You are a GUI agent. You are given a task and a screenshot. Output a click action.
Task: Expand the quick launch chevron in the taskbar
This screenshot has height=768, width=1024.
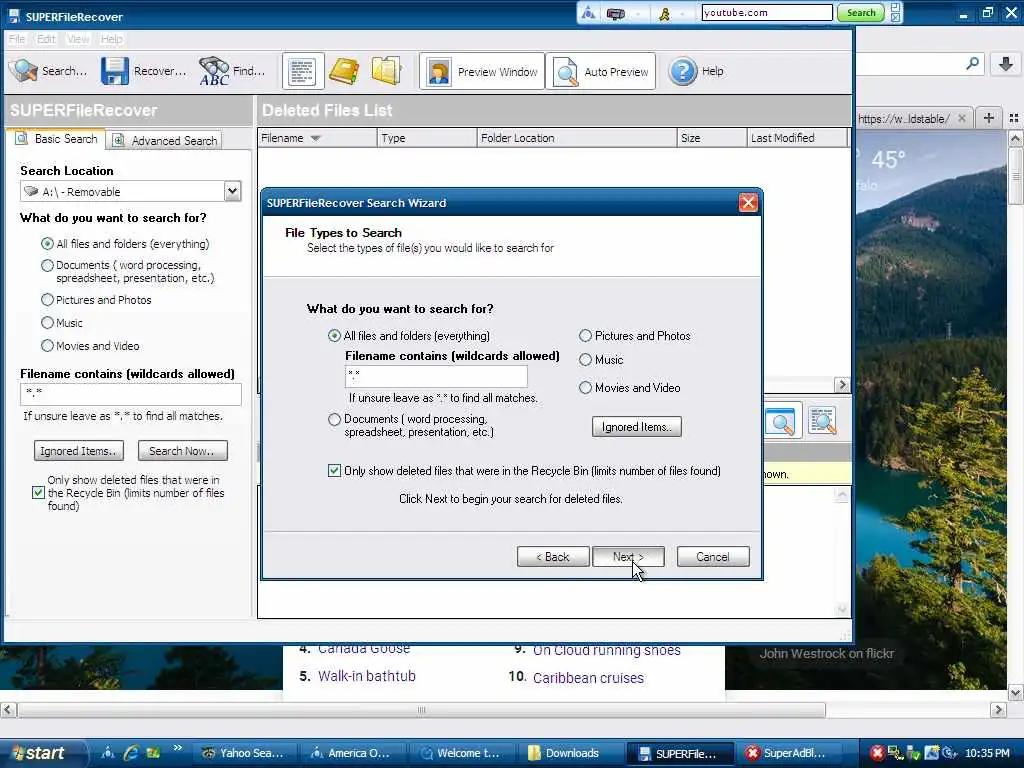point(177,748)
